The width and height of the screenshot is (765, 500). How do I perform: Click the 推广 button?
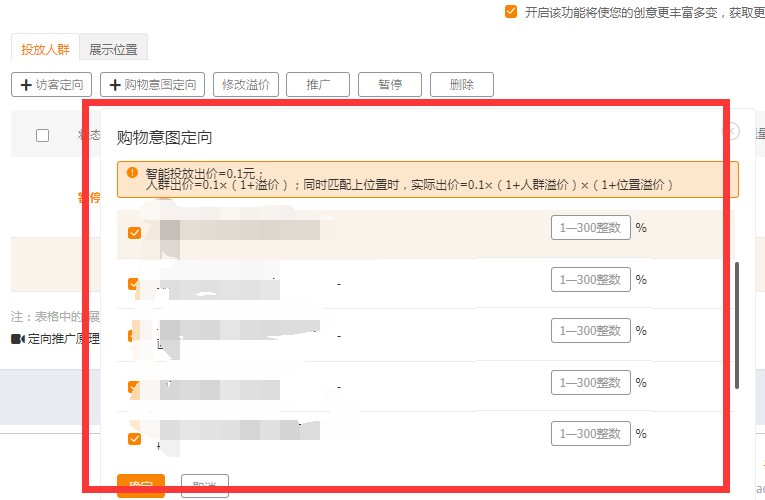tap(318, 85)
